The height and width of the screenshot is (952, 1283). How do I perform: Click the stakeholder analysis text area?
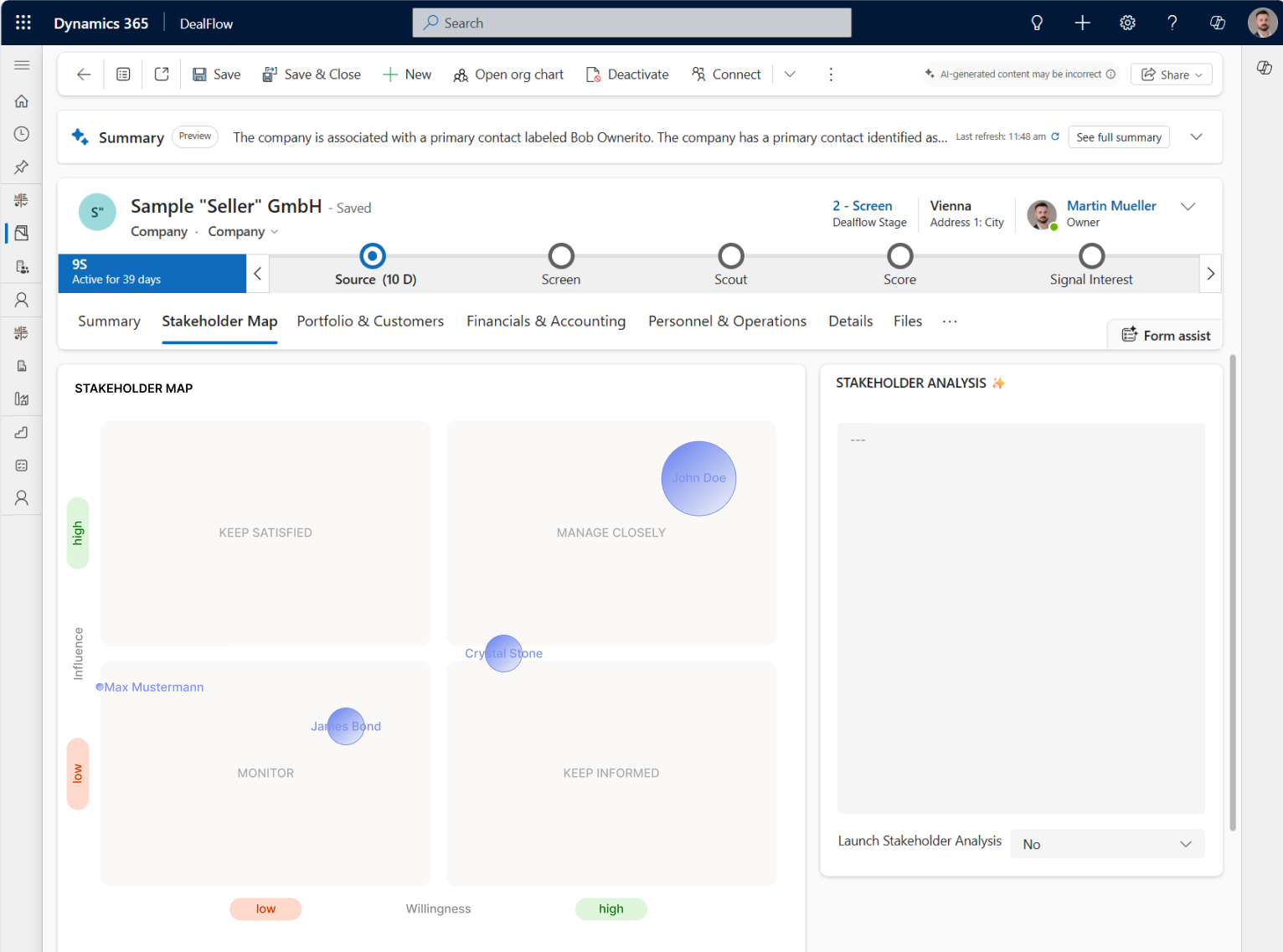[x=1021, y=618]
